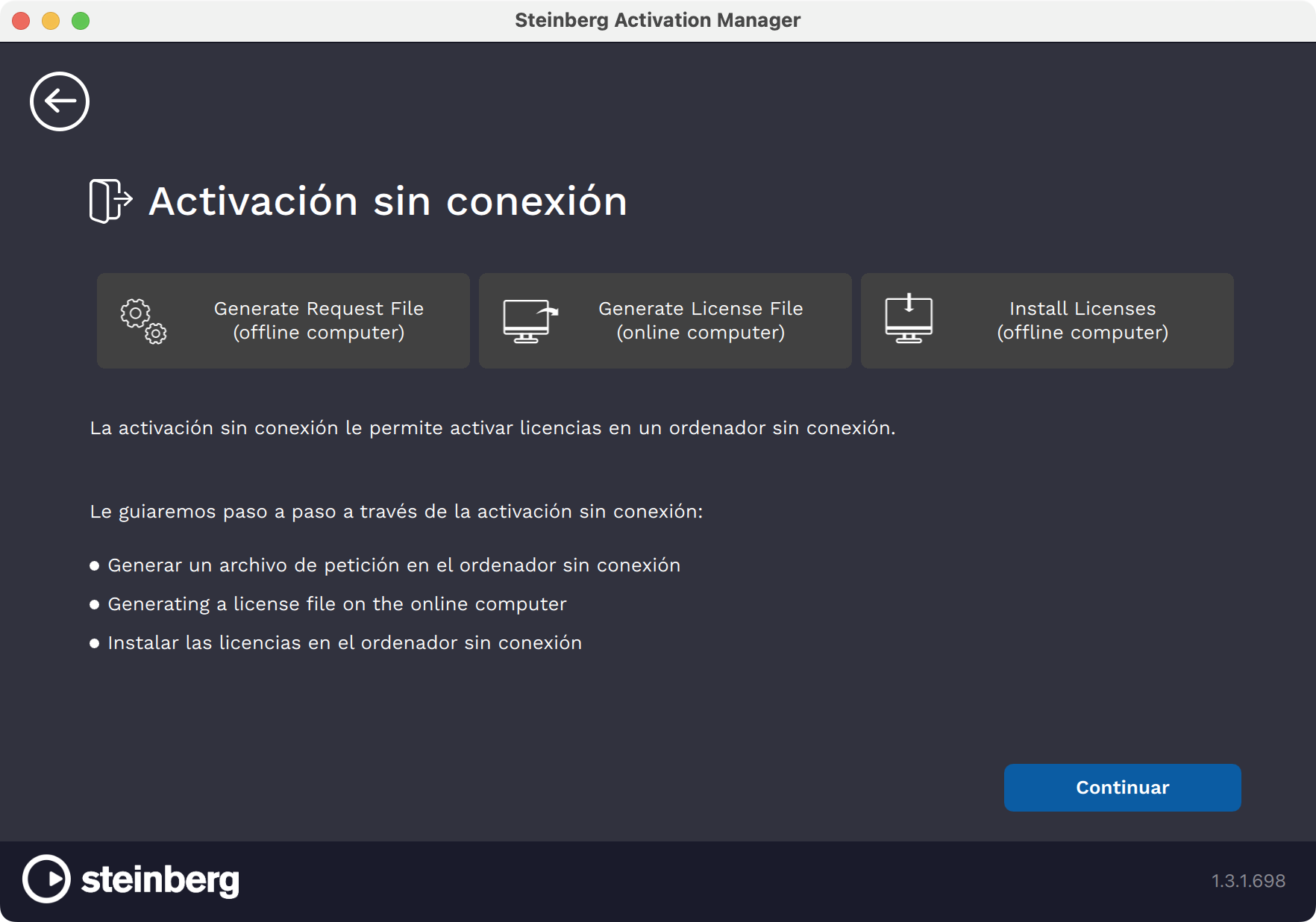Screen dimensions: 1316x922
Task: Click the download-monitor icon for Install Licenses
Action: [x=909, y=319]
